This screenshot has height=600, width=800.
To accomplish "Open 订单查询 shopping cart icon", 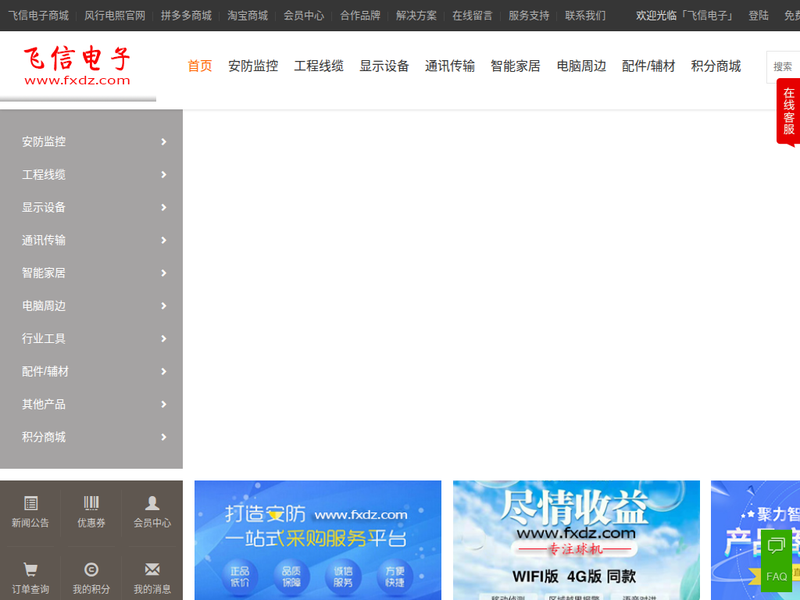I will pyautogui.click(x=30, y=570).
